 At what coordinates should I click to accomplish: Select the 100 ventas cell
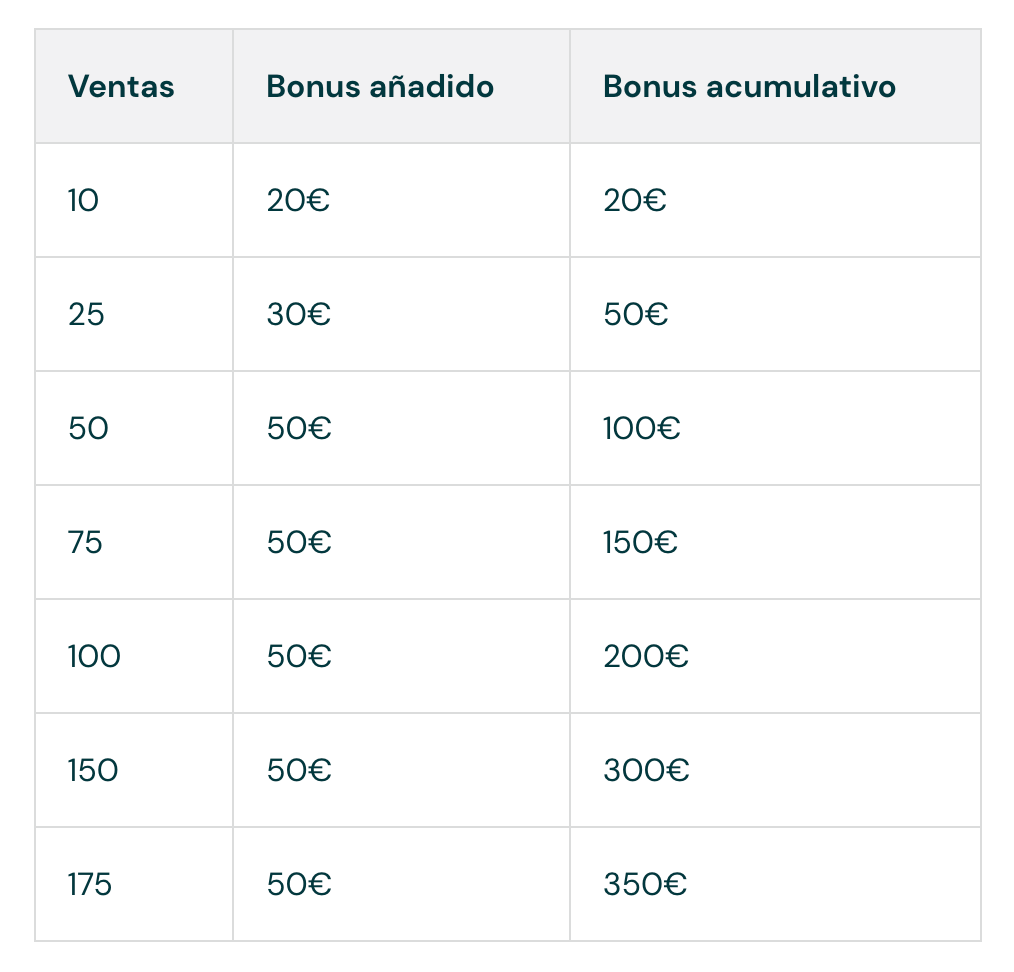click(94, 657)
